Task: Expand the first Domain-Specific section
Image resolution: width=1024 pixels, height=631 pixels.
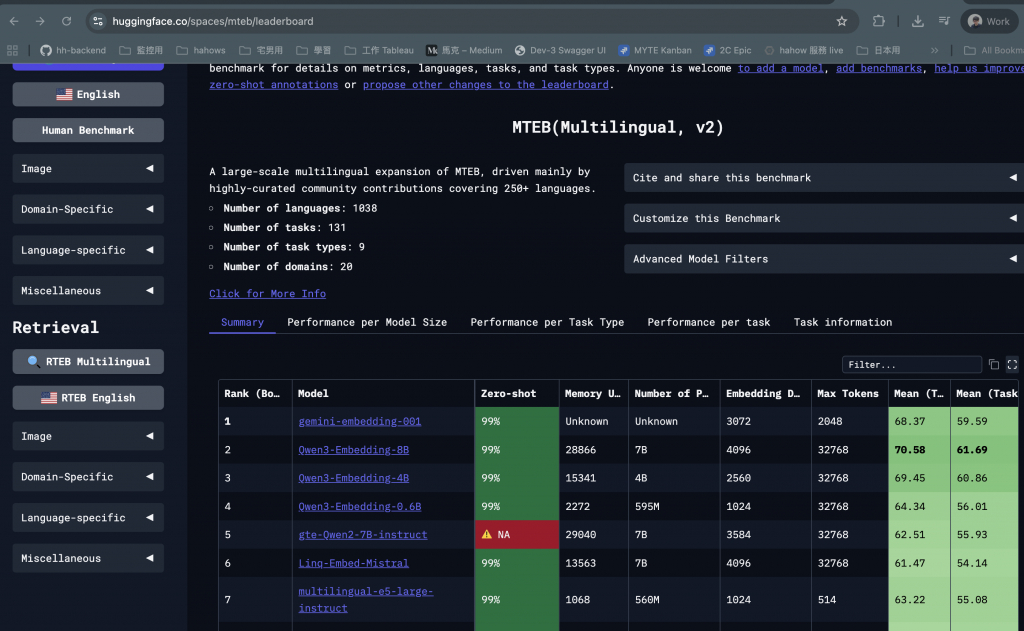Action: [88, 209]
